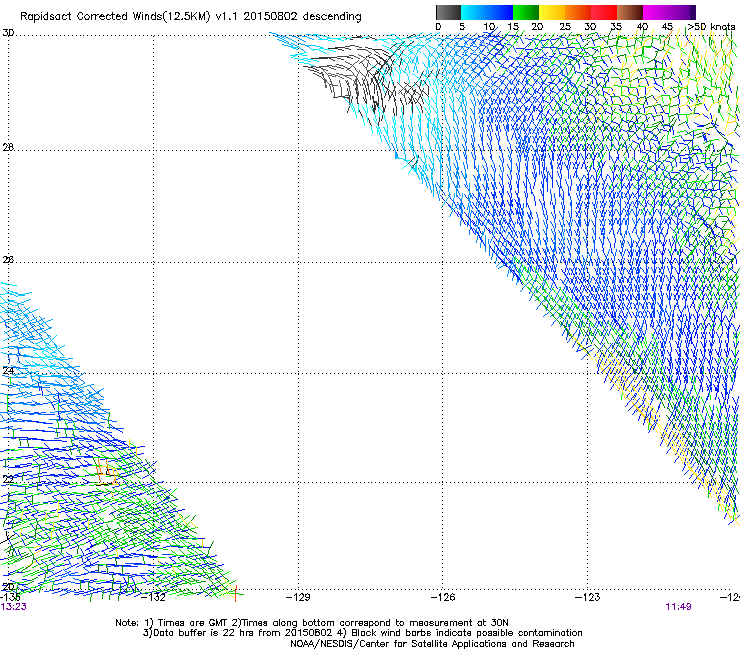This screenshot has height=650, width=740.
Task: Click the red wind barb at 20N on the bottom axis
Action: [x=235, y=593]
